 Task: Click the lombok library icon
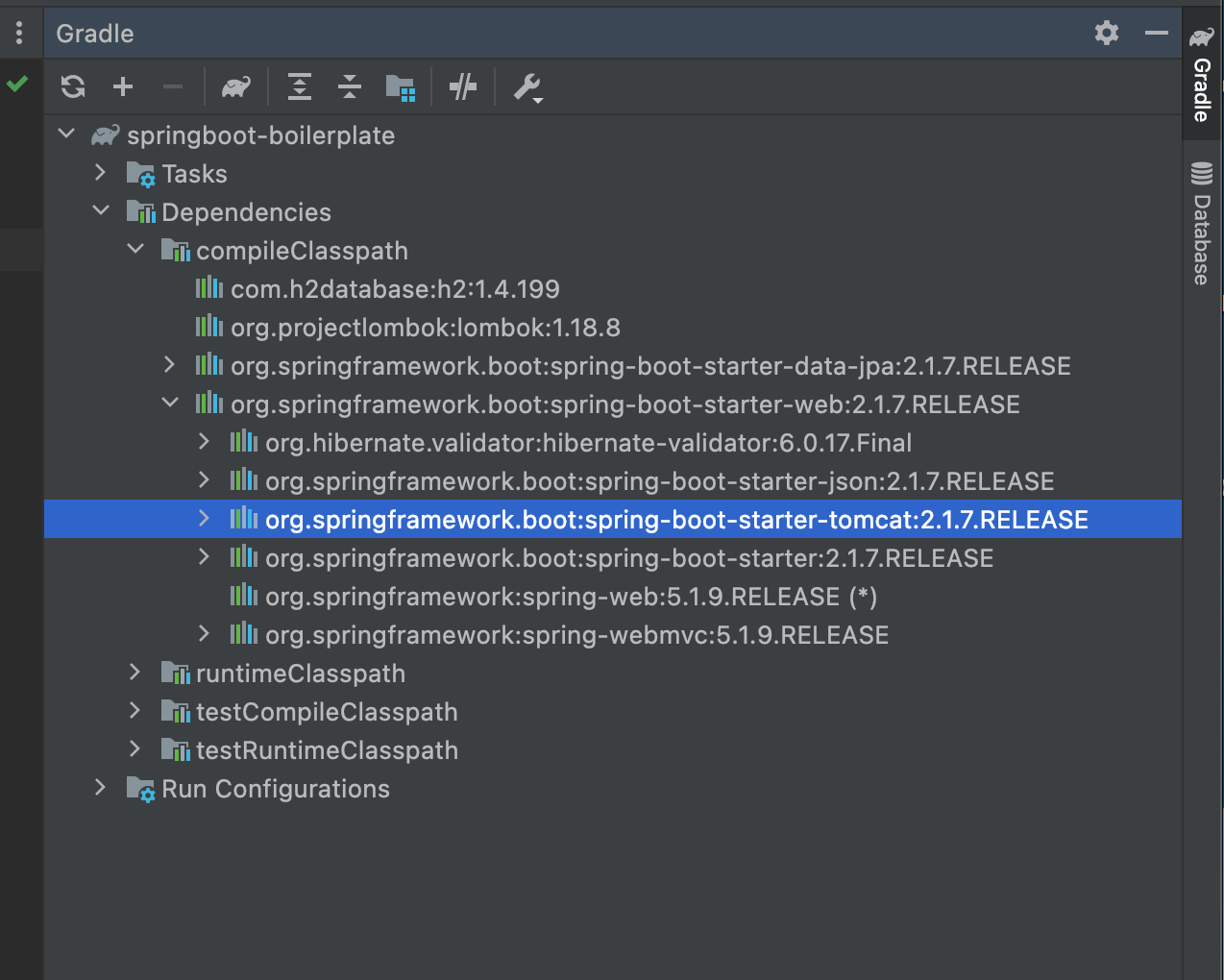pos(209,327)
